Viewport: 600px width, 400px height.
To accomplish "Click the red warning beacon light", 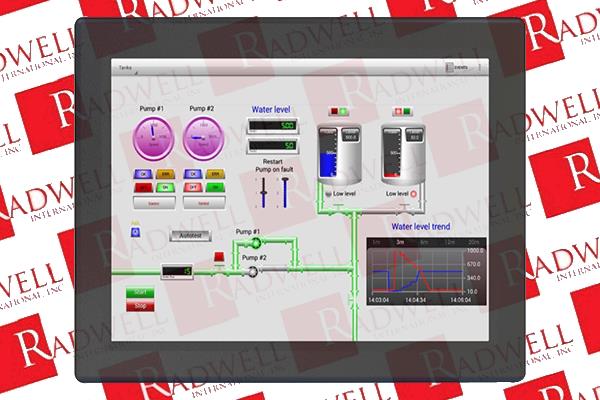I will [219, 258].
